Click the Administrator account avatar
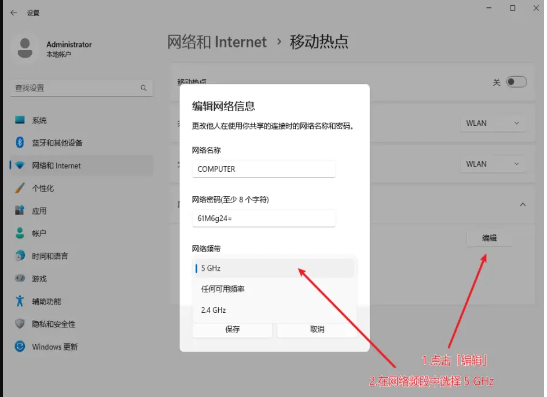This screenshot has width=547, height=397. pyautogui.click(x=25, y=48)
